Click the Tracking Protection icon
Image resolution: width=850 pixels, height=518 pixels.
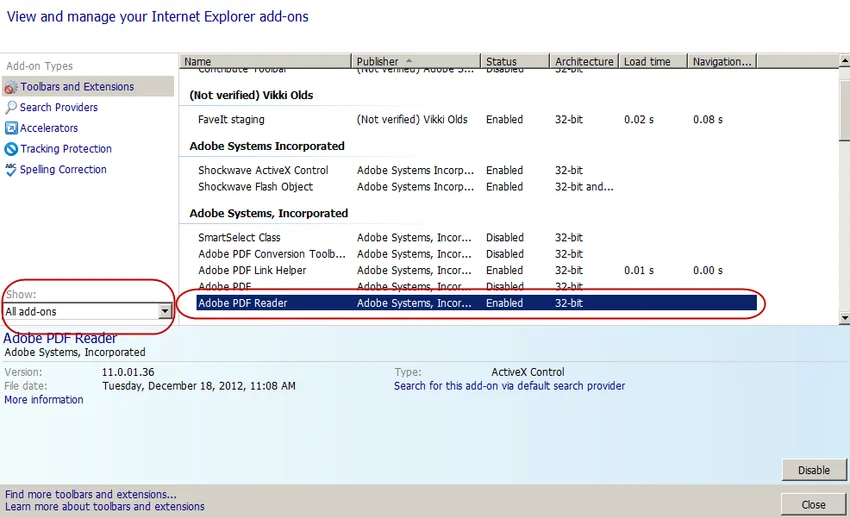[11, 148]
